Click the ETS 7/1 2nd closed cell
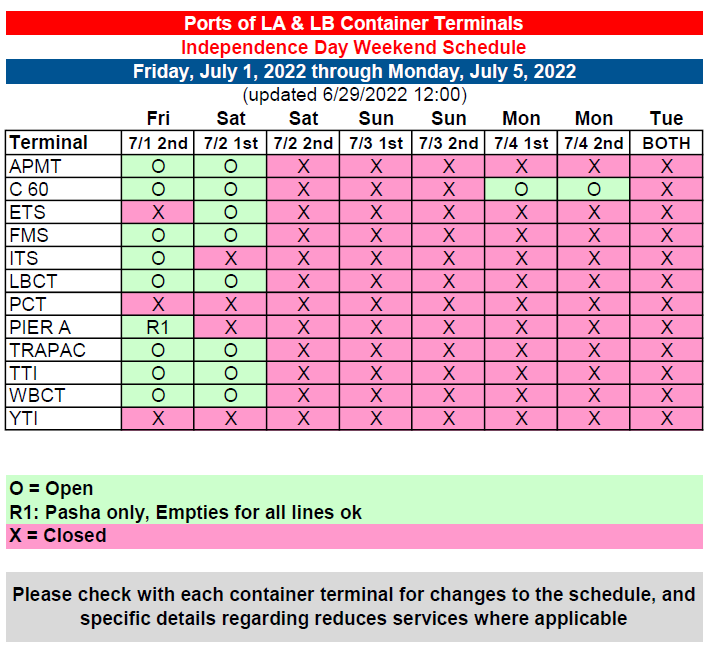Screen dimensions: 721x659 click(x=158, y=212)
